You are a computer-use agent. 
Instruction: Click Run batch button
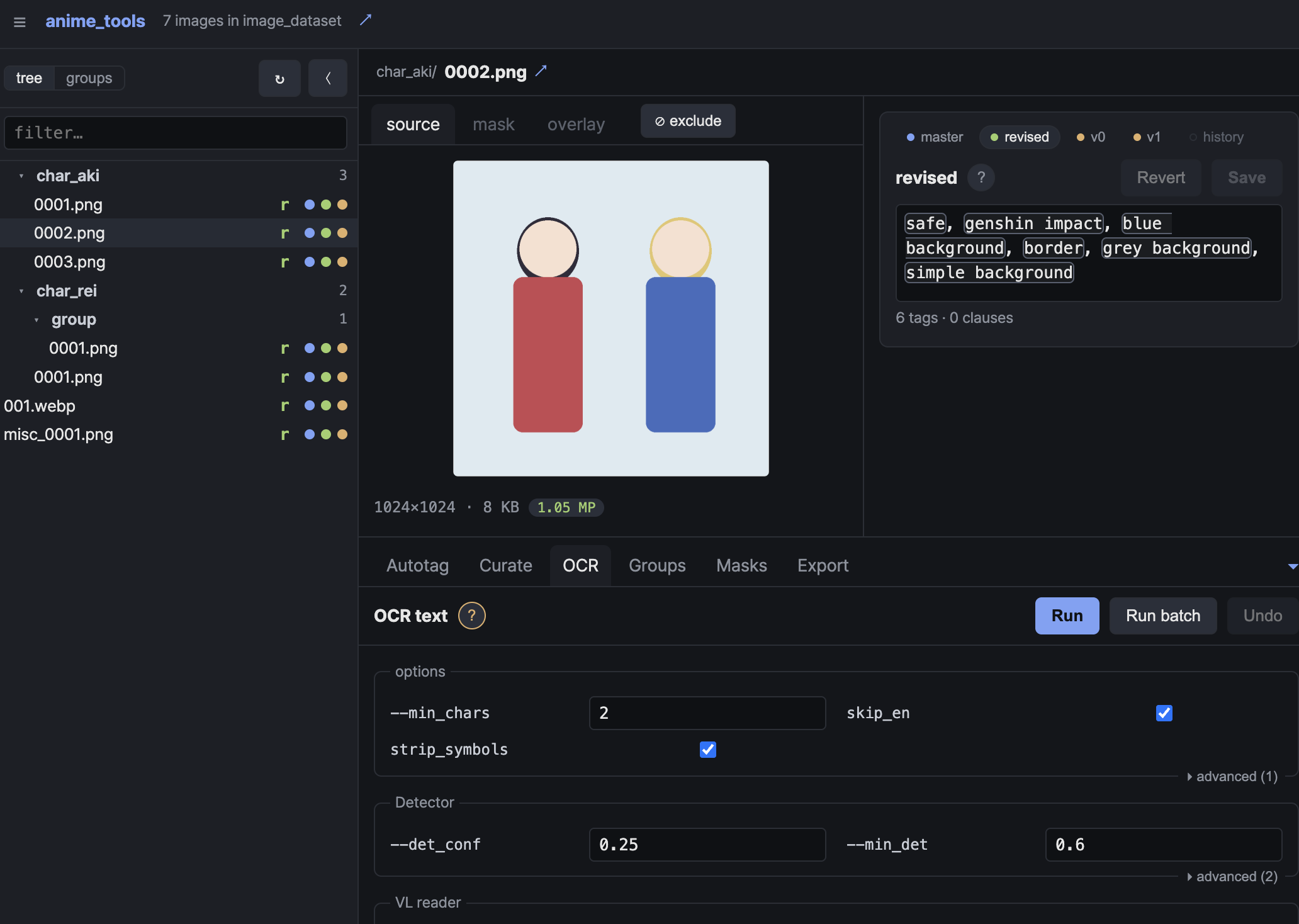pyautogui.click(x=1162, y=616)
